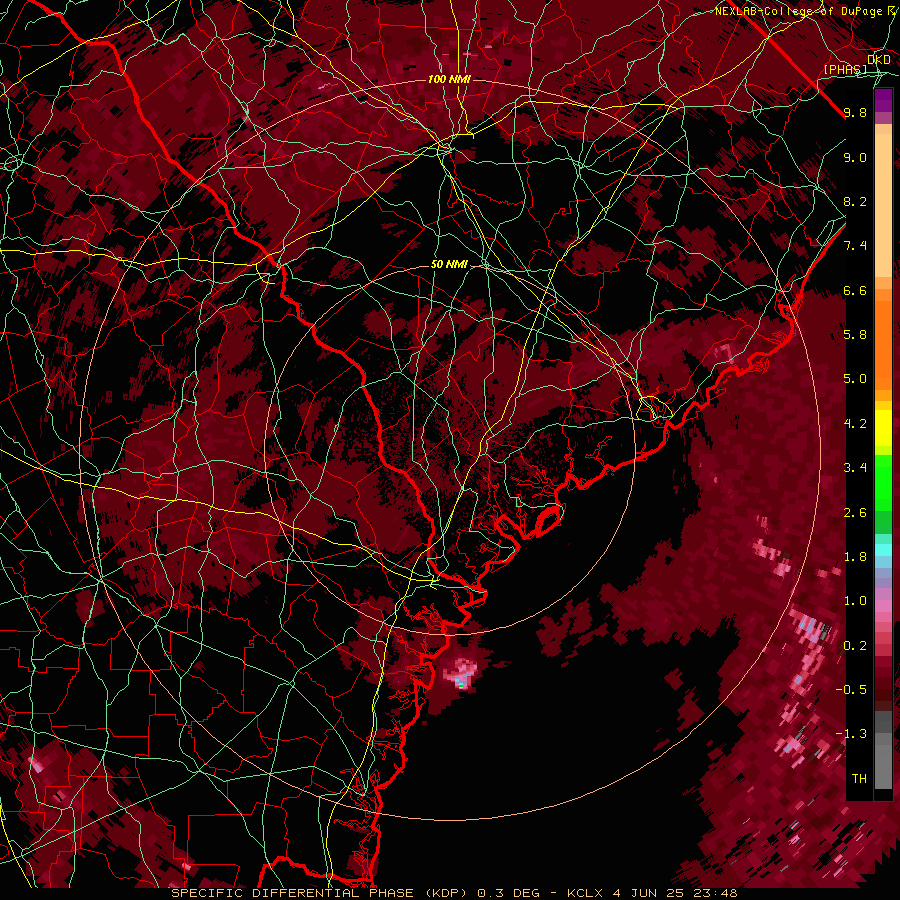Click the '-0.5' scale value

(x=851, y=690)
